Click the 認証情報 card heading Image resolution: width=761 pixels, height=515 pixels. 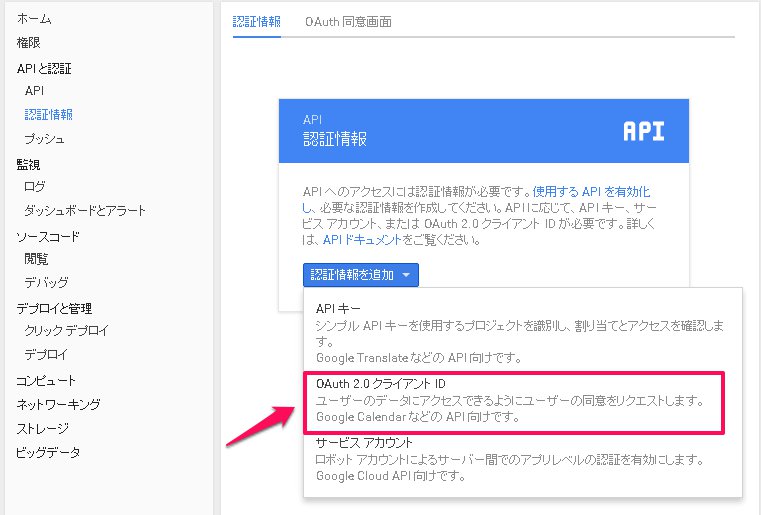click(335, 139)
